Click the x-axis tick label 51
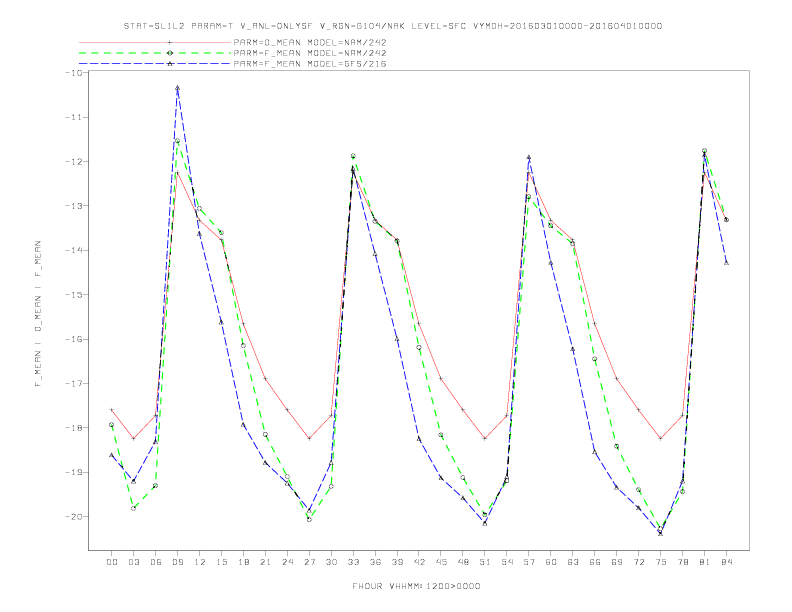This screenshot has height=612, width=792. pos(485,562)
